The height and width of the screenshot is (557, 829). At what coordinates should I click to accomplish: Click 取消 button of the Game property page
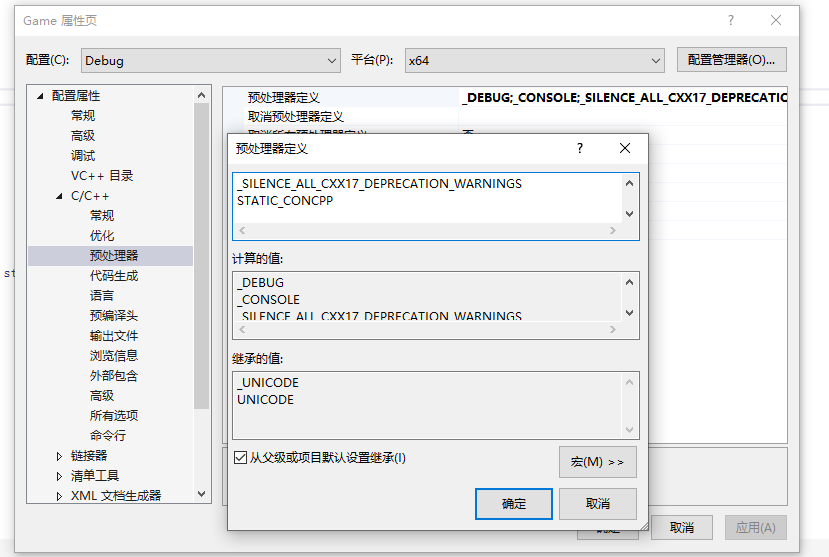point(681,527)
